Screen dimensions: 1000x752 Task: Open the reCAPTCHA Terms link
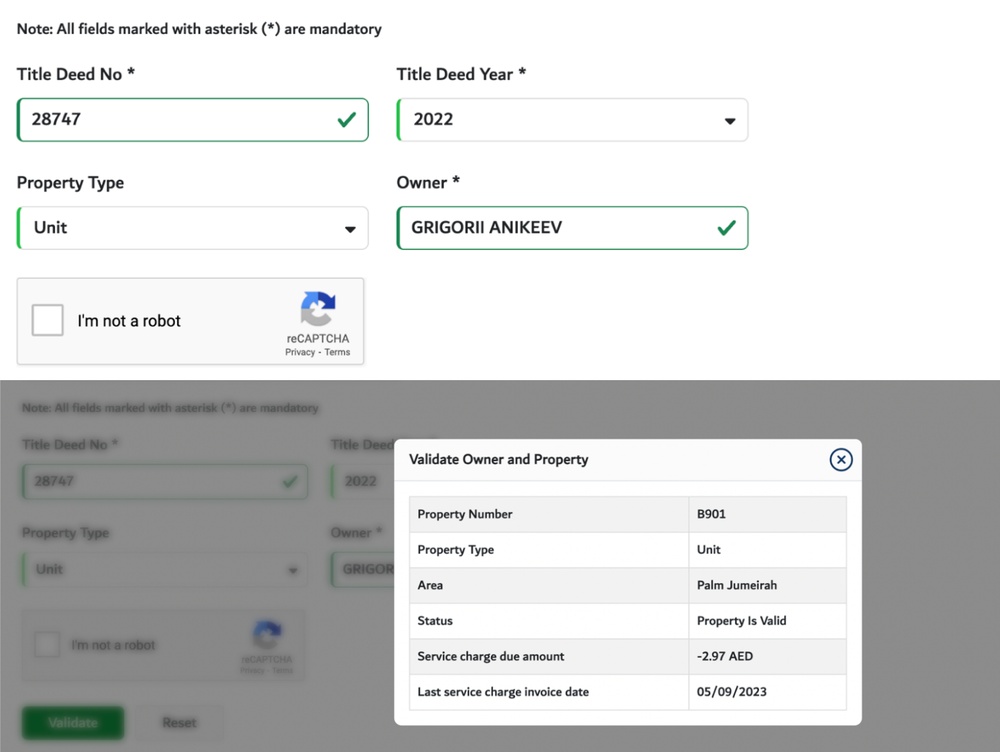tap(337, 352)
